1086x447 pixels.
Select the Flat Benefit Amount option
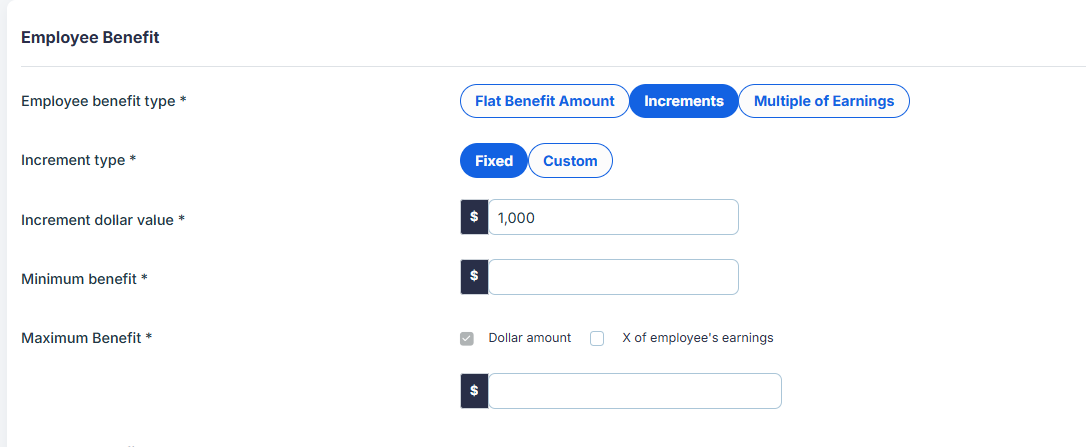(544, 101)
